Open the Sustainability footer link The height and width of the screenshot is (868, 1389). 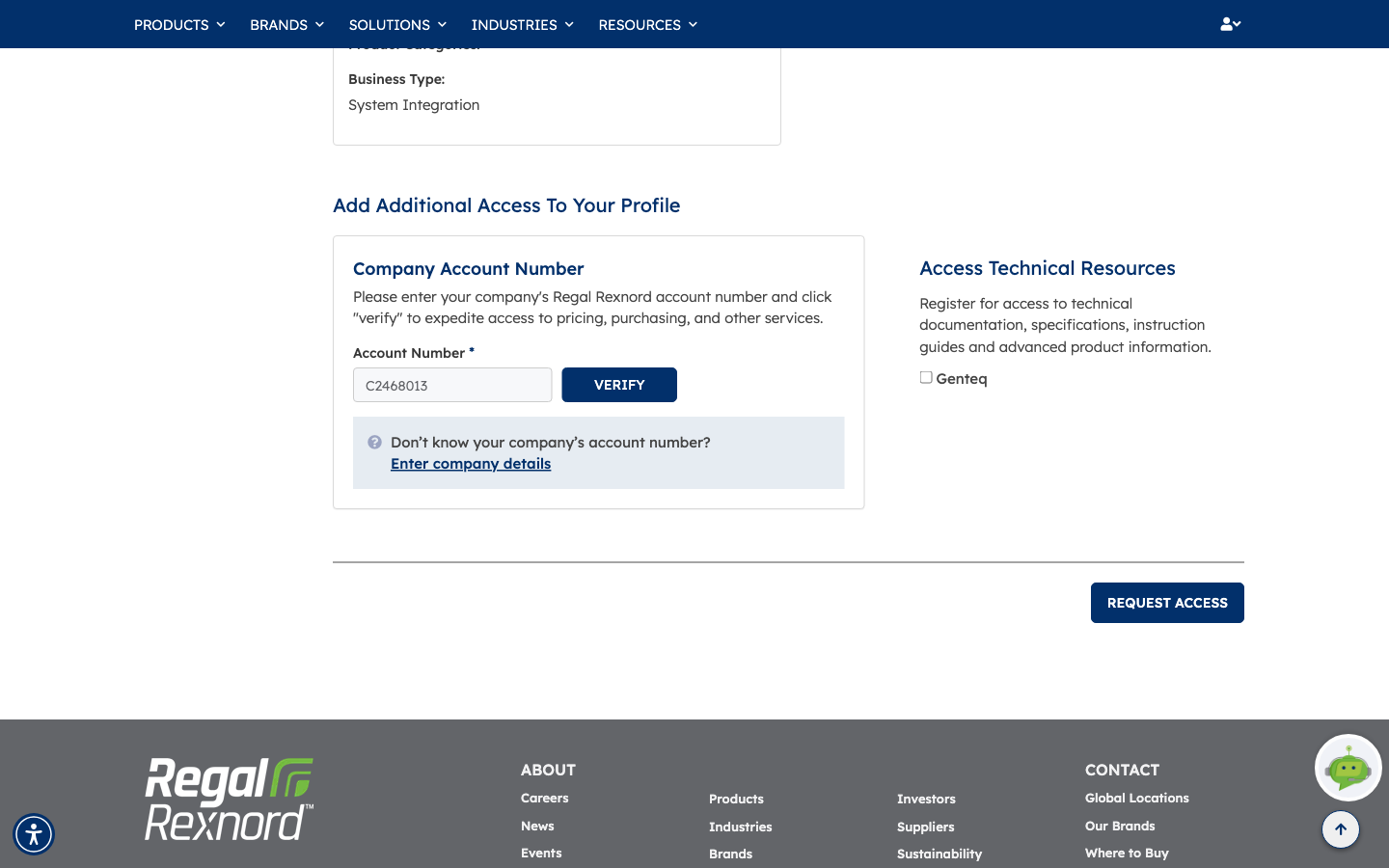click(940, 854)
